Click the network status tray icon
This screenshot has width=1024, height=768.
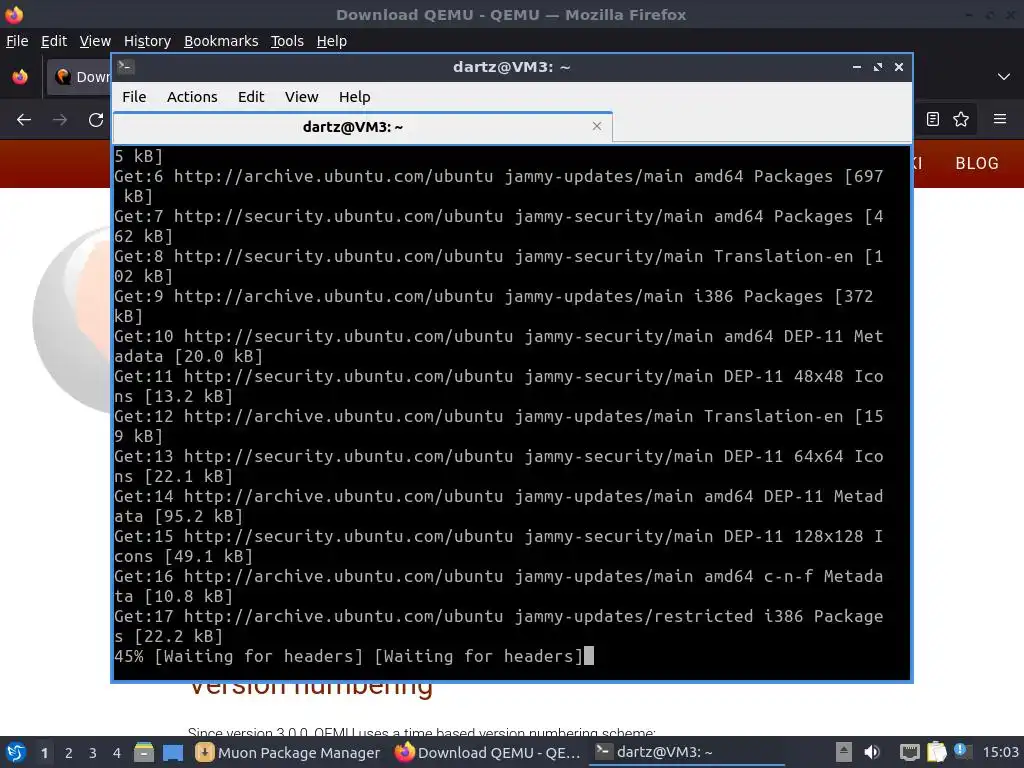[x=909, y=752]
